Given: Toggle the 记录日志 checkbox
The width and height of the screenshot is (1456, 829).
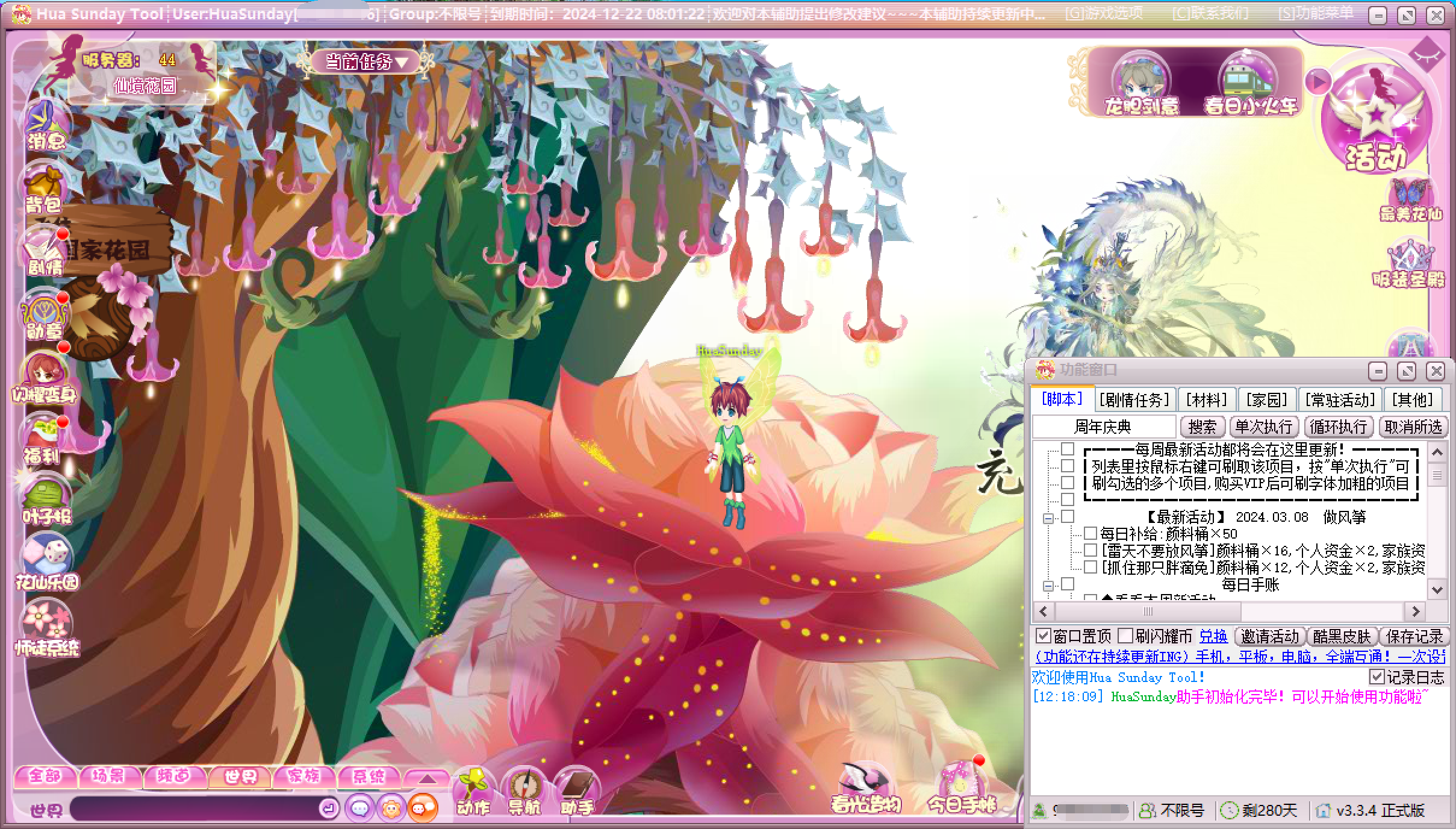Looking at the screenshot, I should 1376,677.
